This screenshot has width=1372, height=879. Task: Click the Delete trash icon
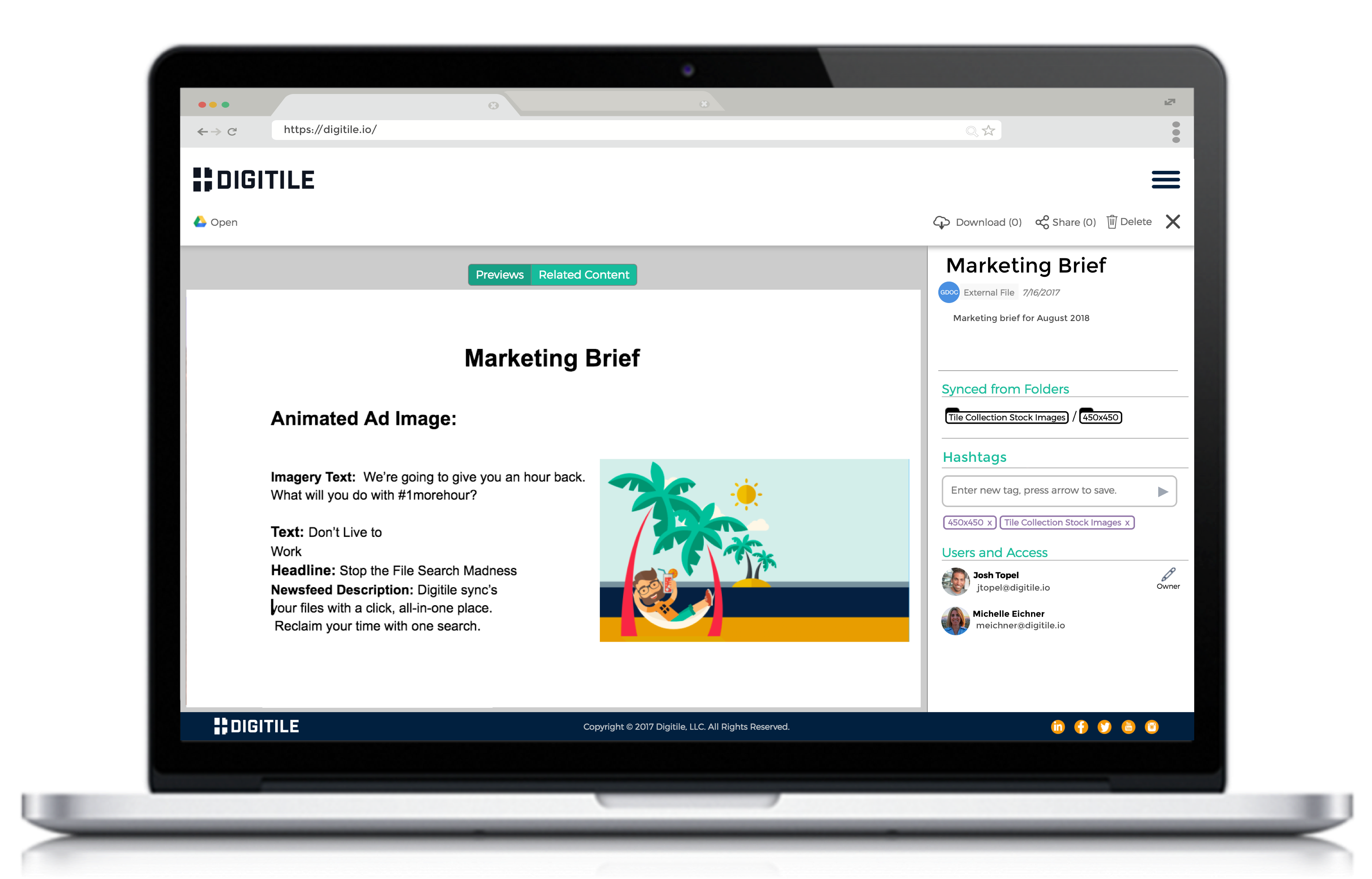click(1112, 221)
